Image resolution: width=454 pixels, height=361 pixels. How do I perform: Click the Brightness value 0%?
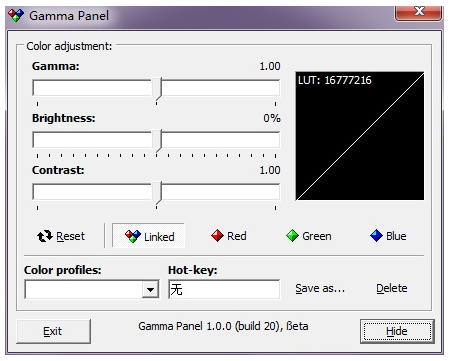pos(272,118)
